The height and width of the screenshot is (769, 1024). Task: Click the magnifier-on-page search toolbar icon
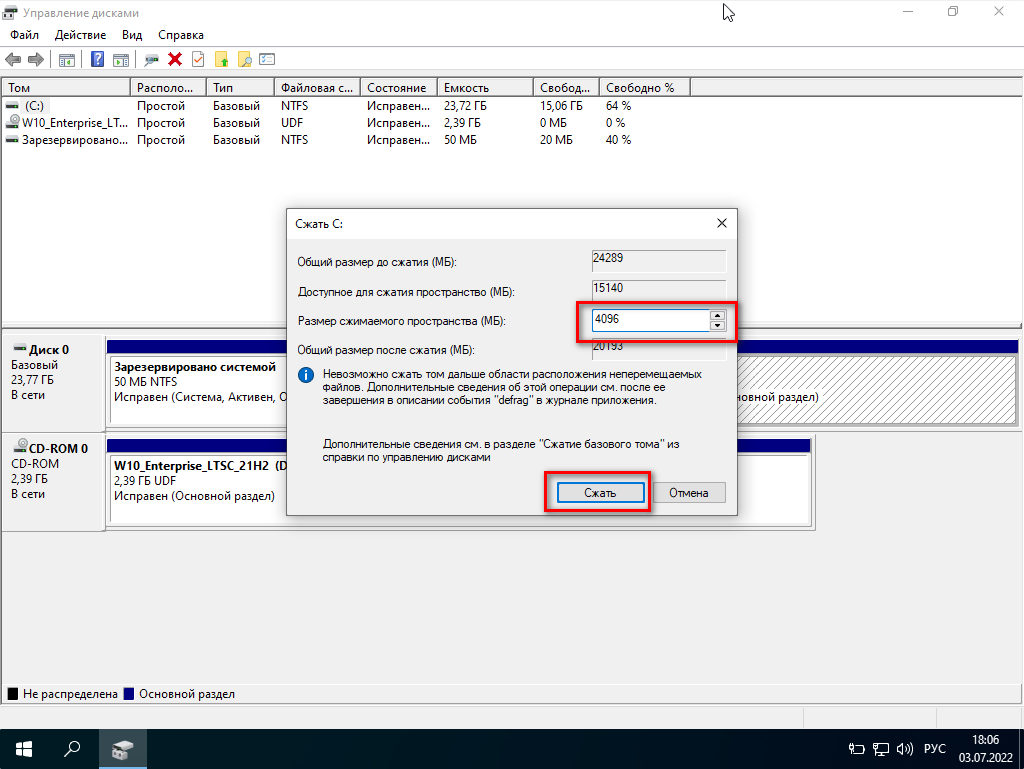tap(244, 60)
